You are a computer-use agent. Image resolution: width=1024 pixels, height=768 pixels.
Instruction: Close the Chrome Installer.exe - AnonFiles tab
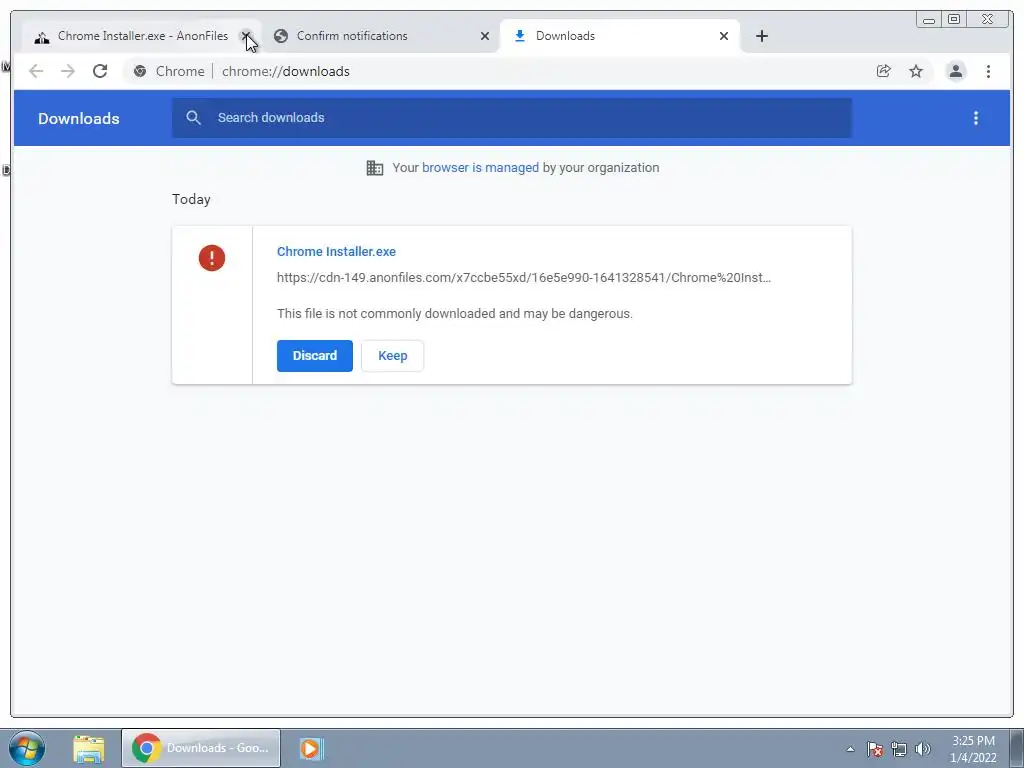pyautogui.click(x=246, y=36)
